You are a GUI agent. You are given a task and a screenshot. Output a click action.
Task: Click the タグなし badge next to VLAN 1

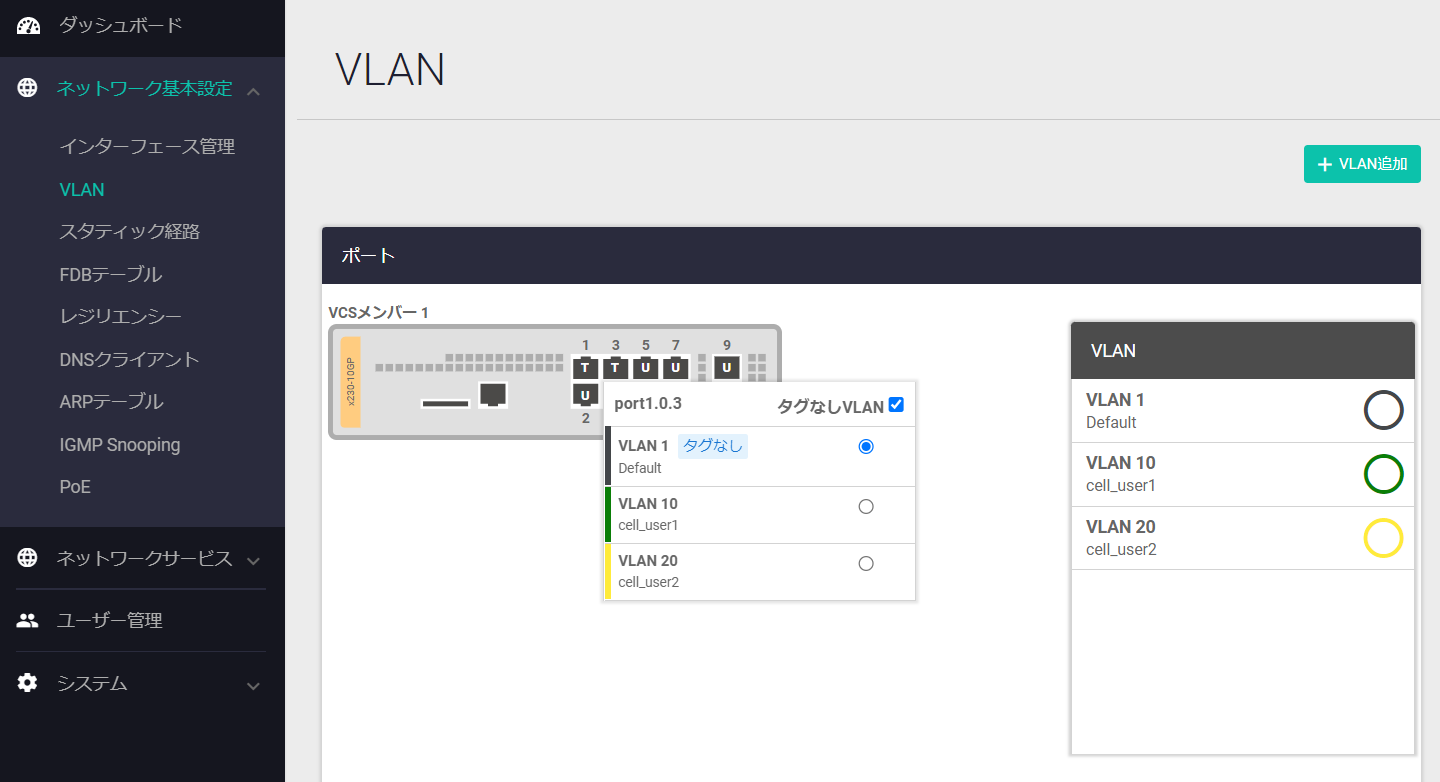coord(713,446)
